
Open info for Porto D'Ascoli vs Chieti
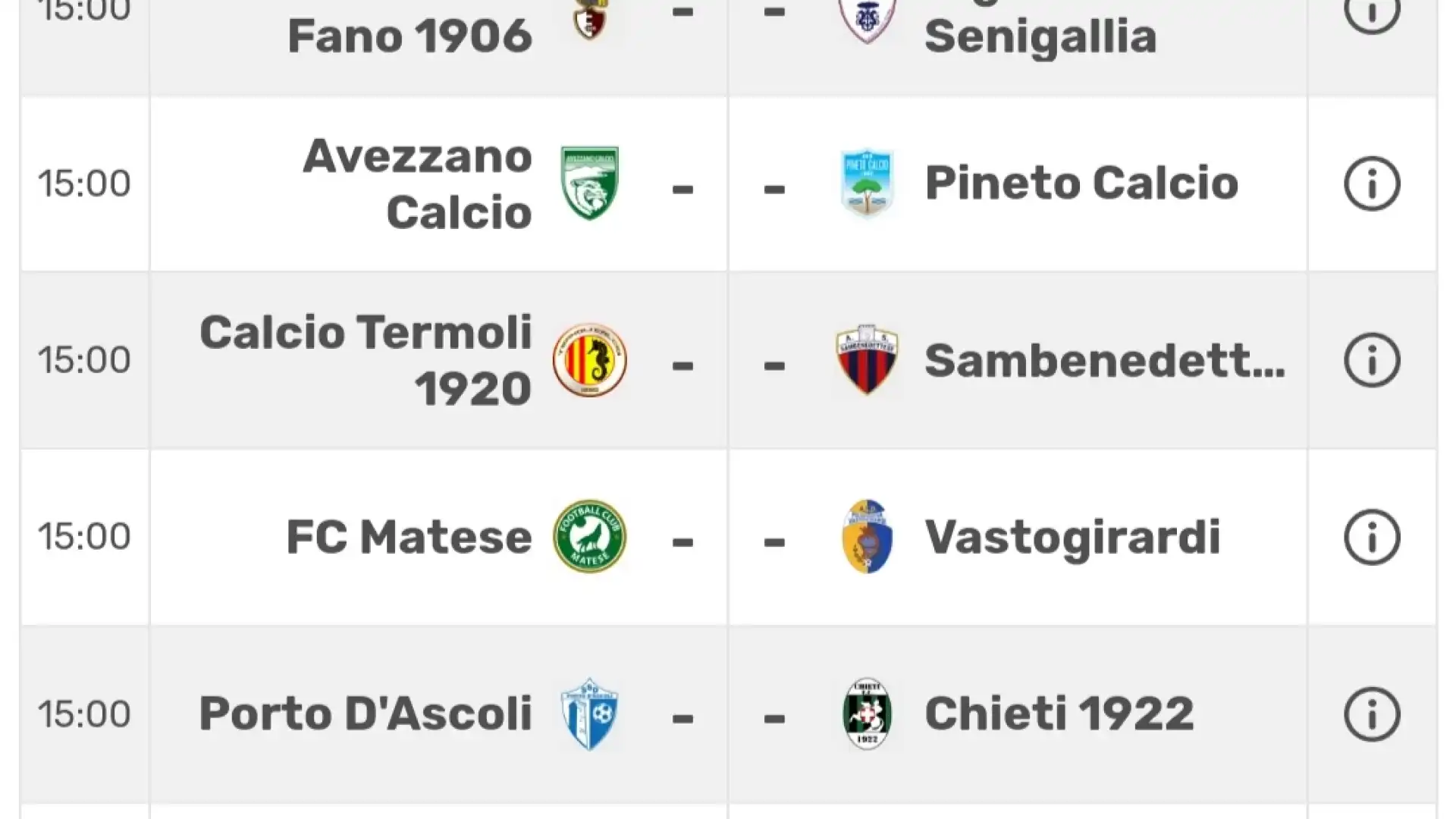(1372, 714)
